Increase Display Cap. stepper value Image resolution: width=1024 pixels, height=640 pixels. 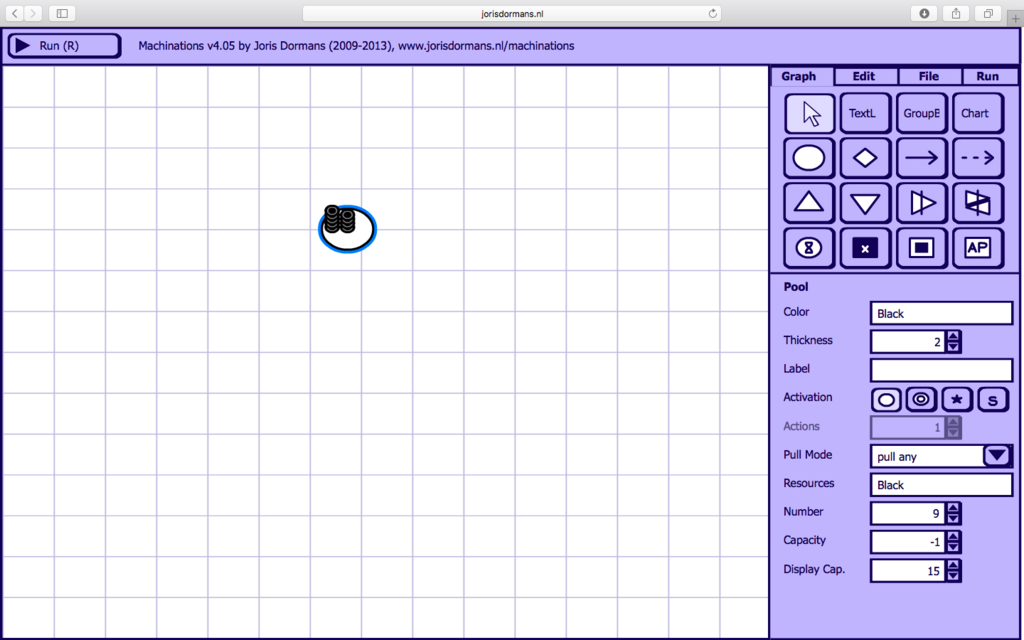coord(953,566)
